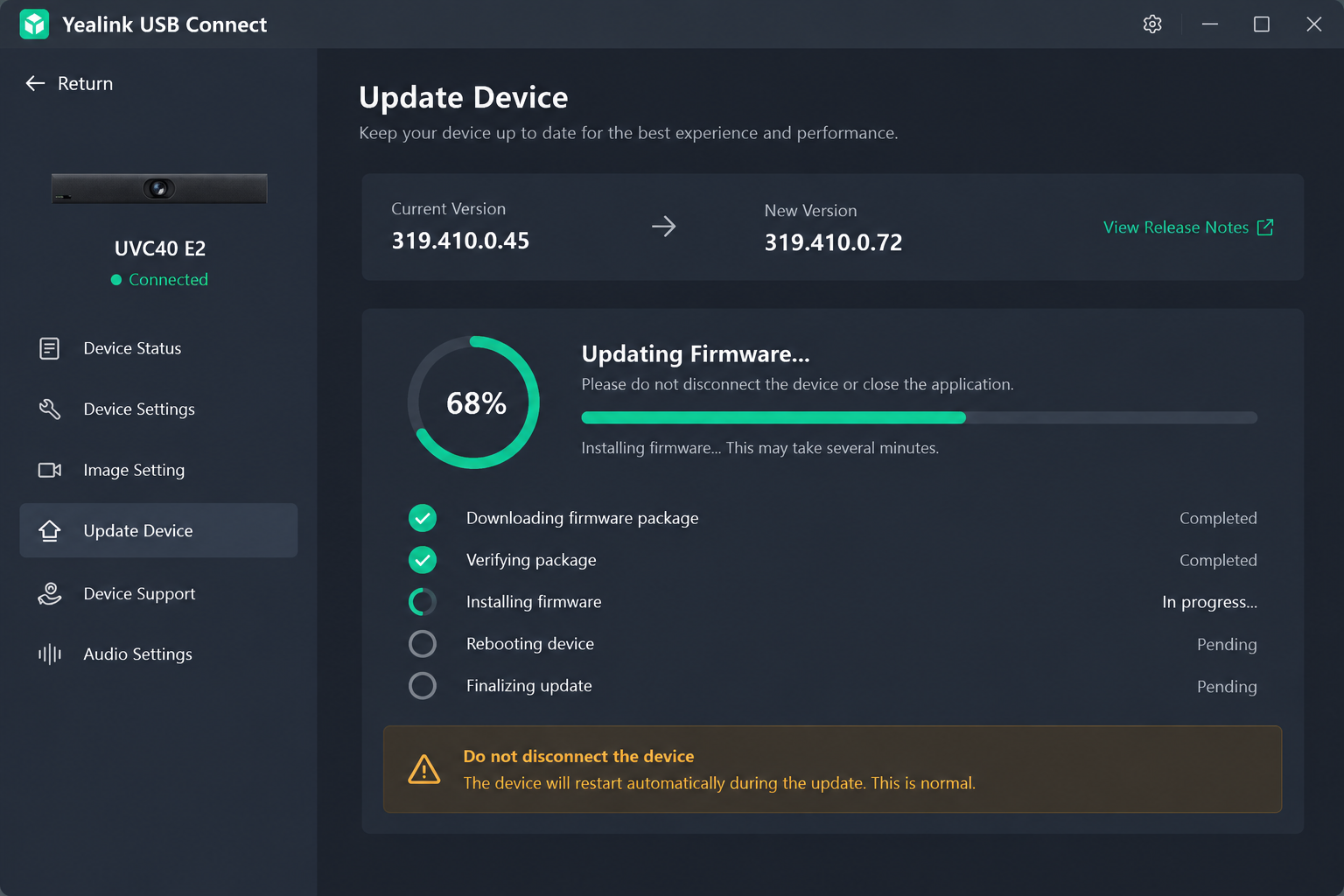Click the warning triangle icon
Viewport: 1344px width, 896px height.
(424, 769)
